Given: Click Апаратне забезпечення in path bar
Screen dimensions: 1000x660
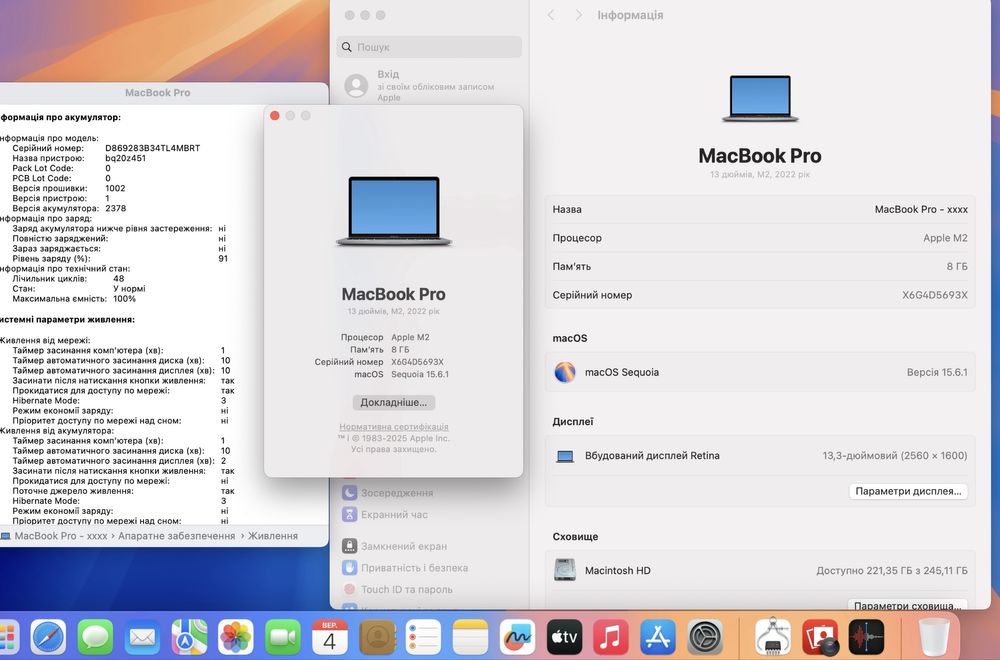Looking at the screenshot, I should [177, 536].
